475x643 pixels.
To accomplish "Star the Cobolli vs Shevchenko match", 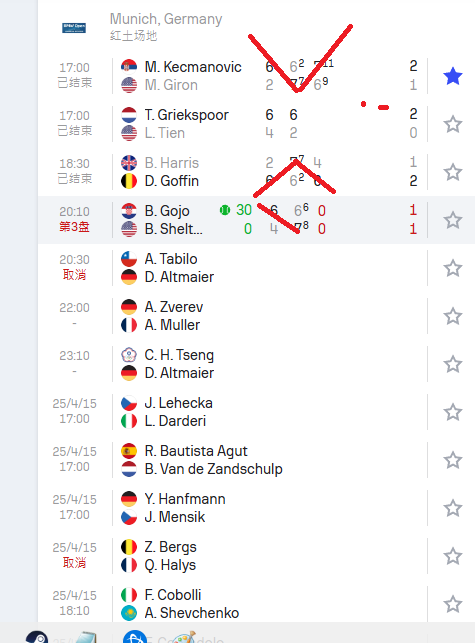I will pos(453,604).
